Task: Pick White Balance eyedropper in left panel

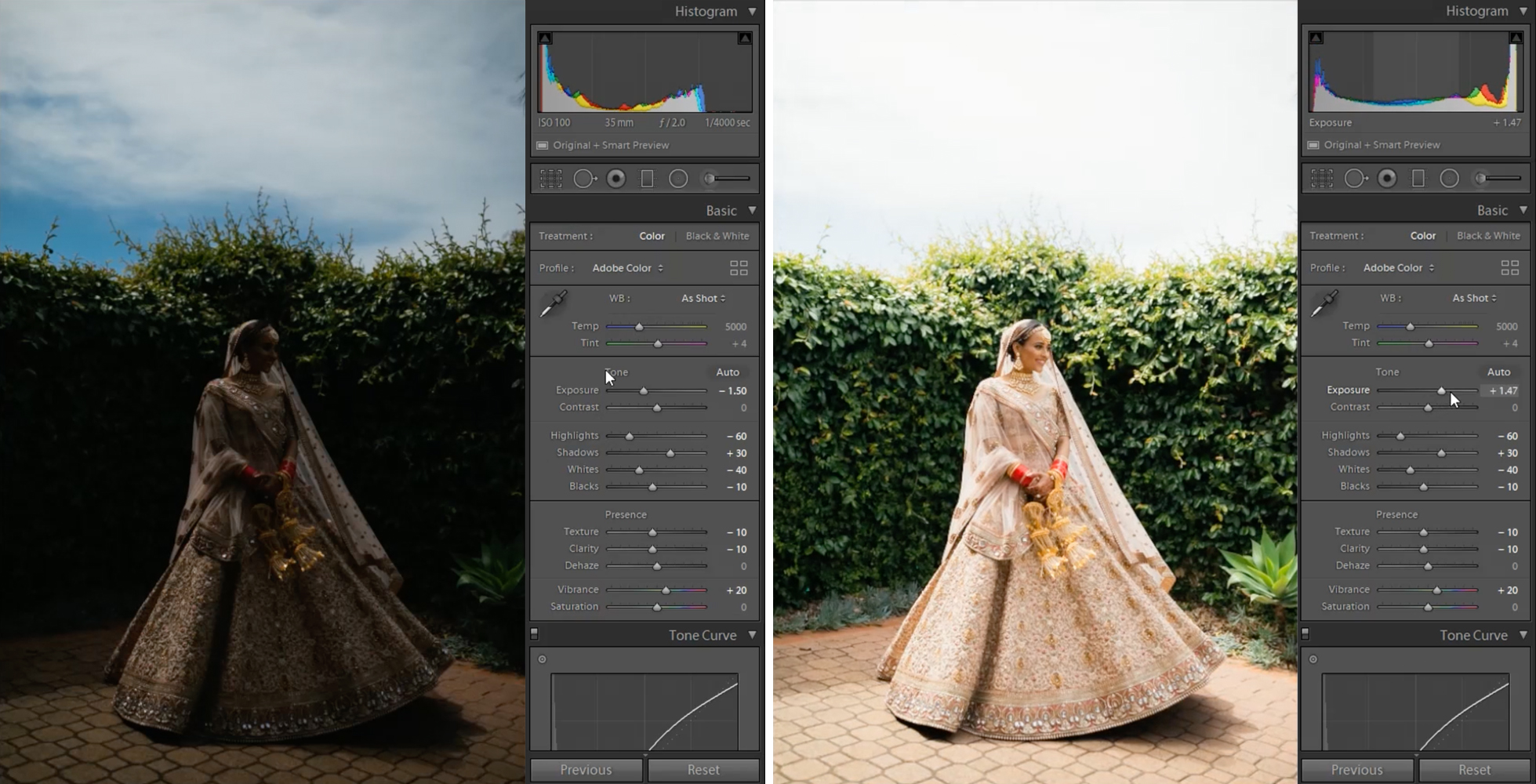Action: click(554, 303)
